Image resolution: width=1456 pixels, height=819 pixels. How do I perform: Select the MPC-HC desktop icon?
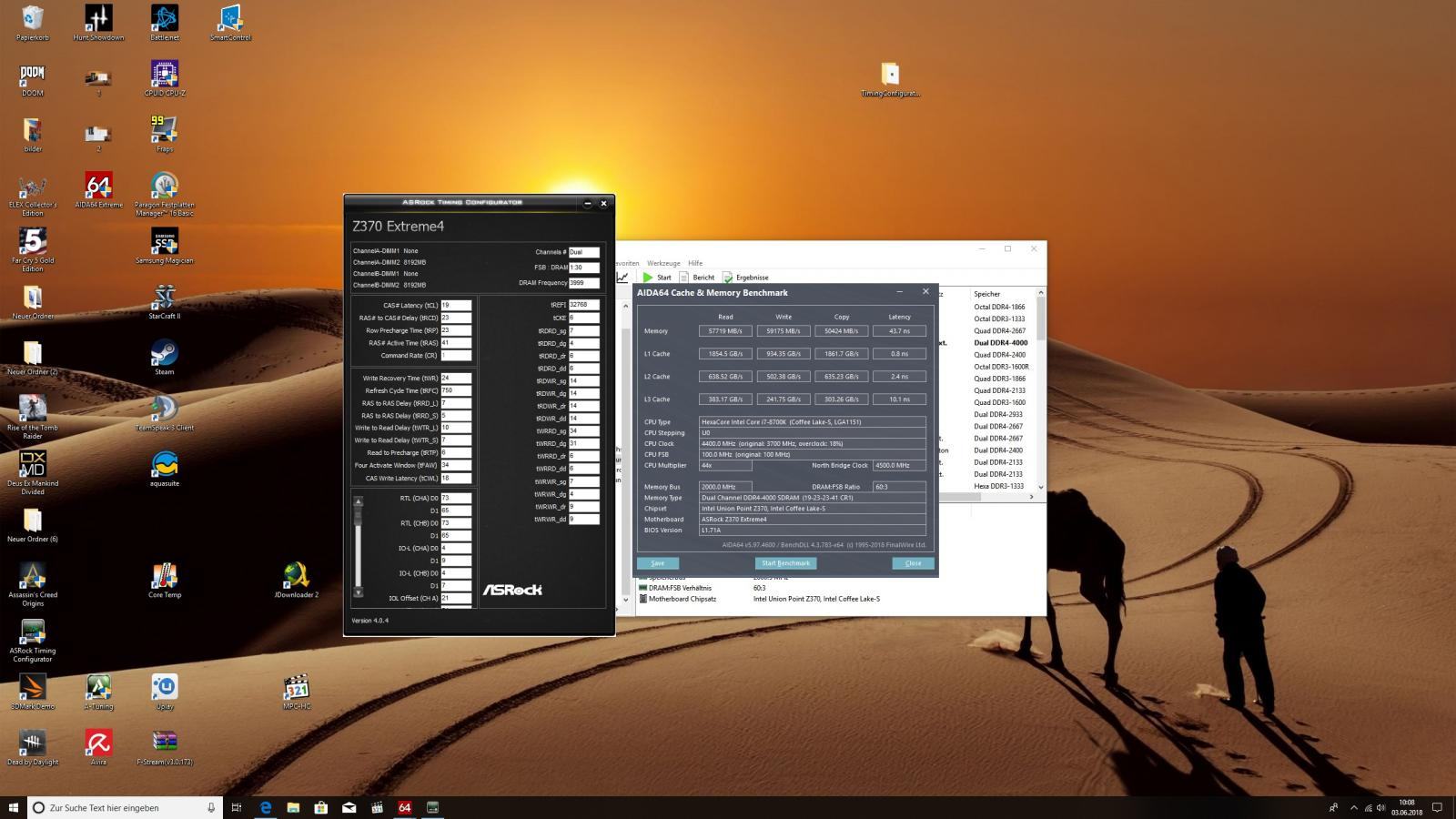[x=297, y=693]
